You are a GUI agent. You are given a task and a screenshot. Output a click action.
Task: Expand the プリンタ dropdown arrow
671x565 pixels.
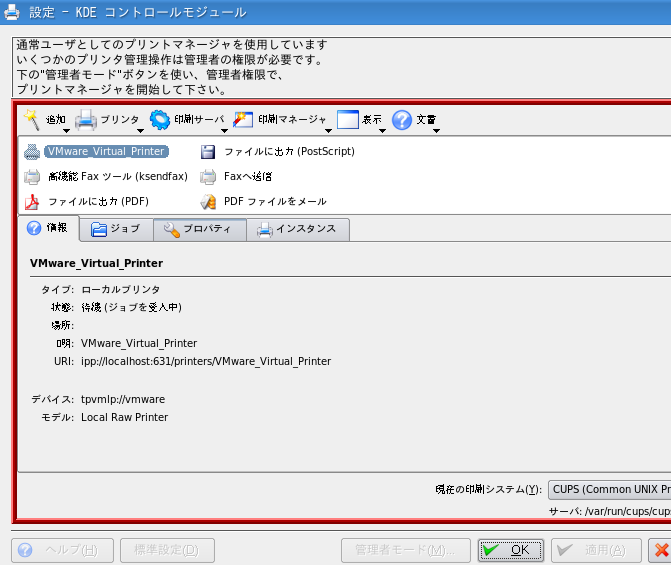tap(140, 131)
